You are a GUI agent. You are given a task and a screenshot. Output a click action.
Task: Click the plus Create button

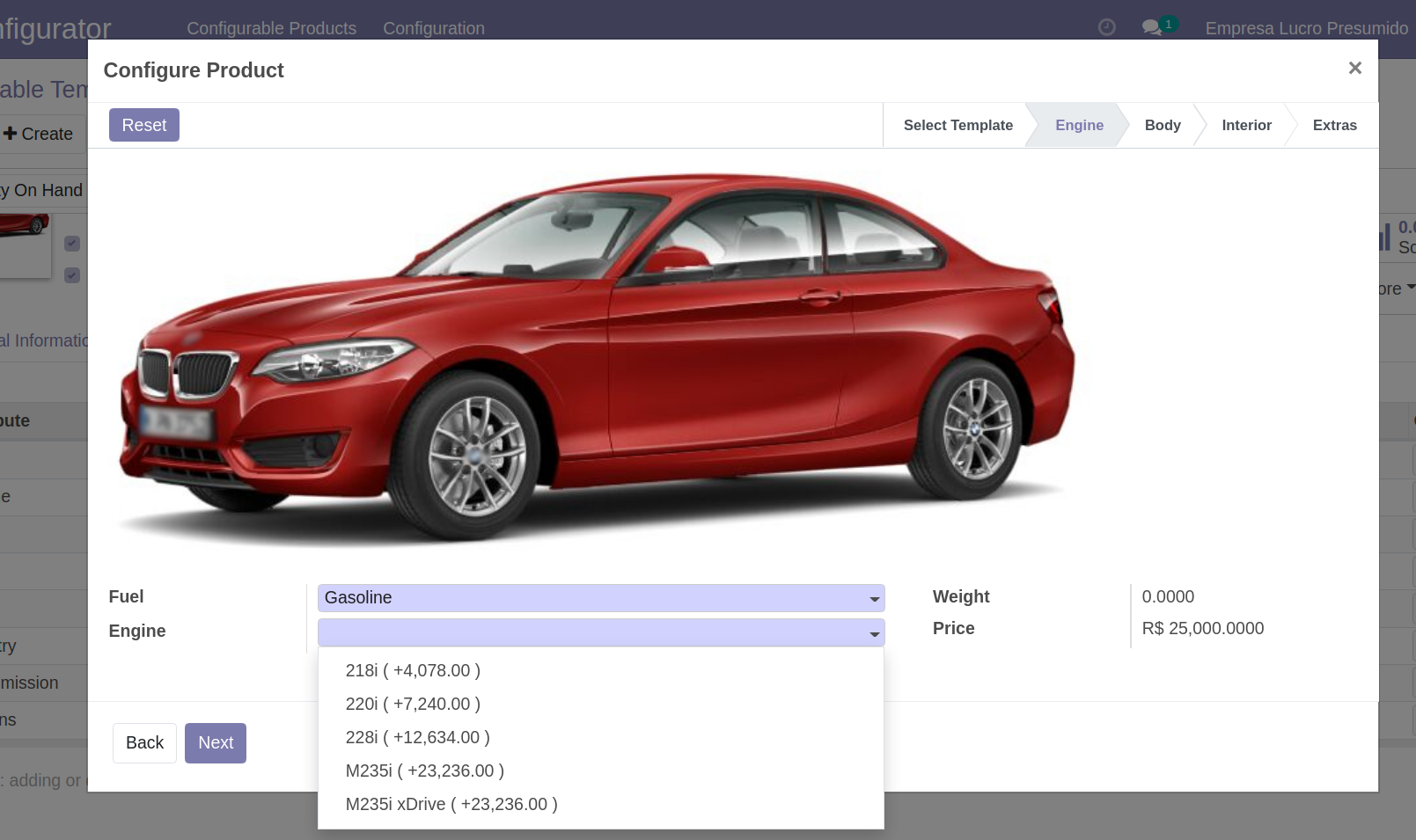39,134
